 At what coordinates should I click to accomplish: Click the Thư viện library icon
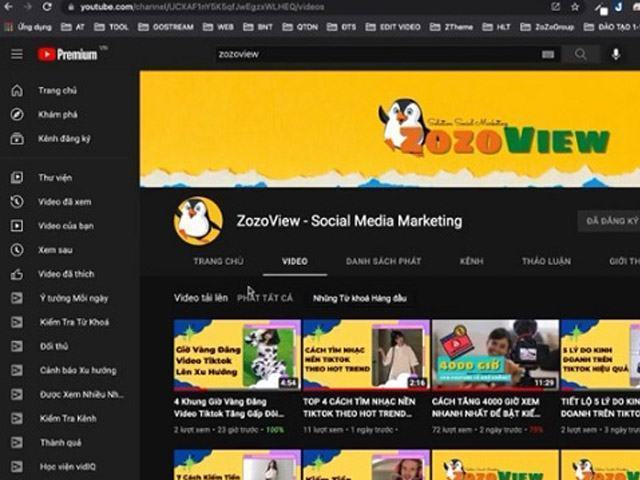[17, 177]
